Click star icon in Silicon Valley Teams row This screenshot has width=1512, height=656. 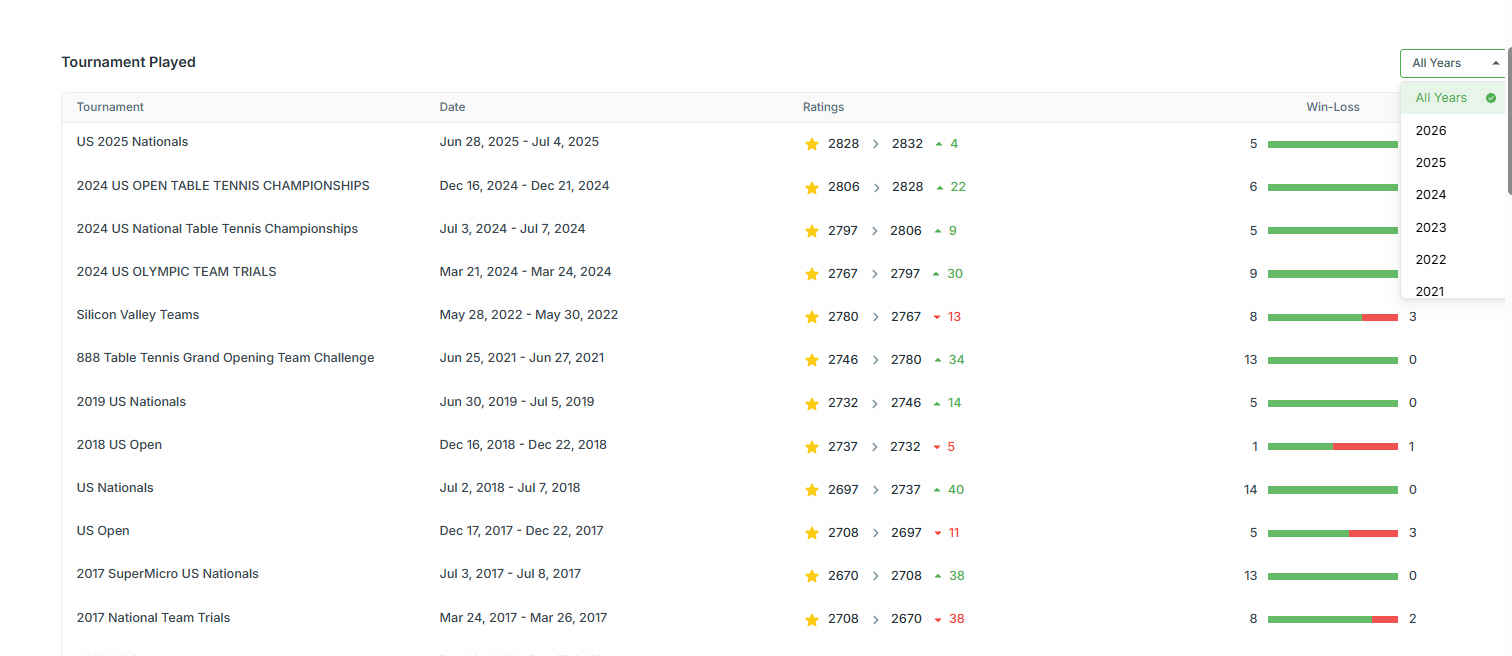(812, 317)
